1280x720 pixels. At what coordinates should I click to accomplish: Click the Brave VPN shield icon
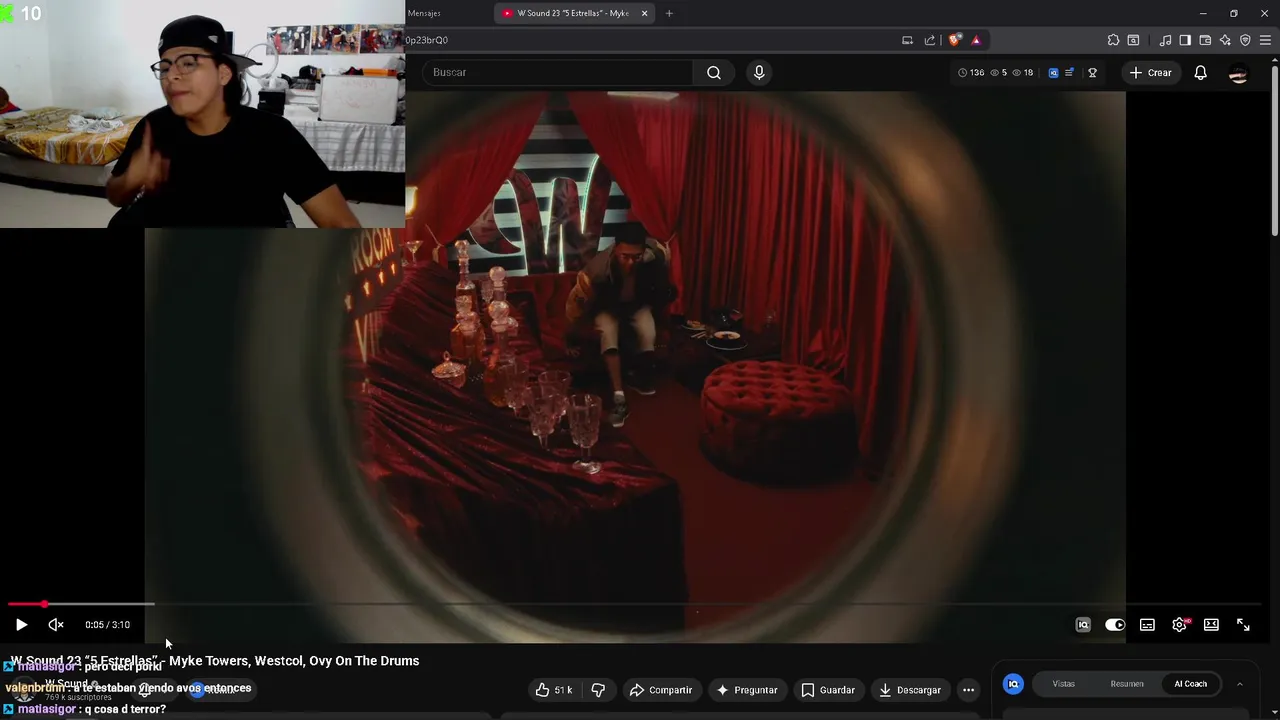coord(1245,40)
